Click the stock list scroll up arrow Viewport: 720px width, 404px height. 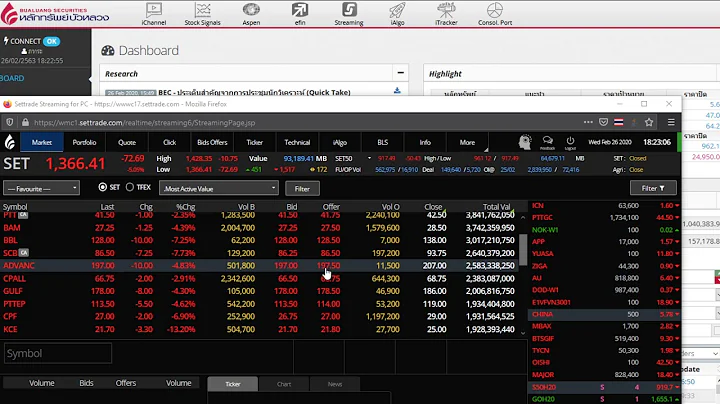523,218
